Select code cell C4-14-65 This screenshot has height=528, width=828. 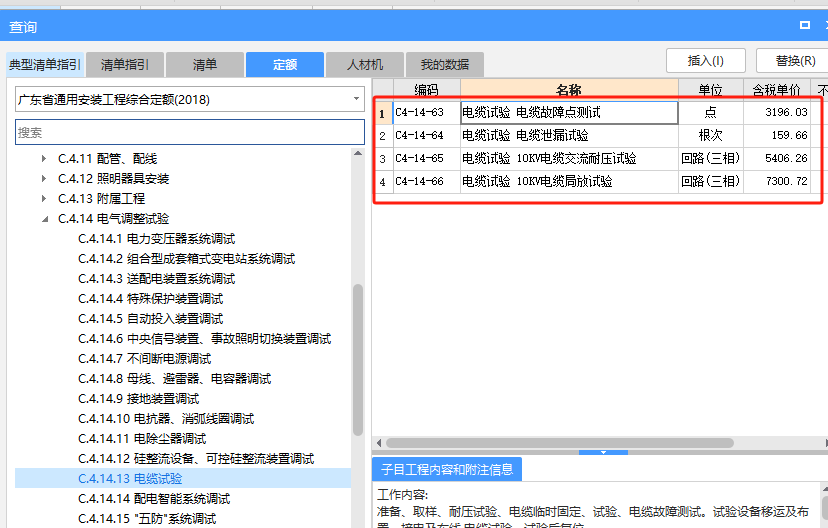tap(426, 158)
